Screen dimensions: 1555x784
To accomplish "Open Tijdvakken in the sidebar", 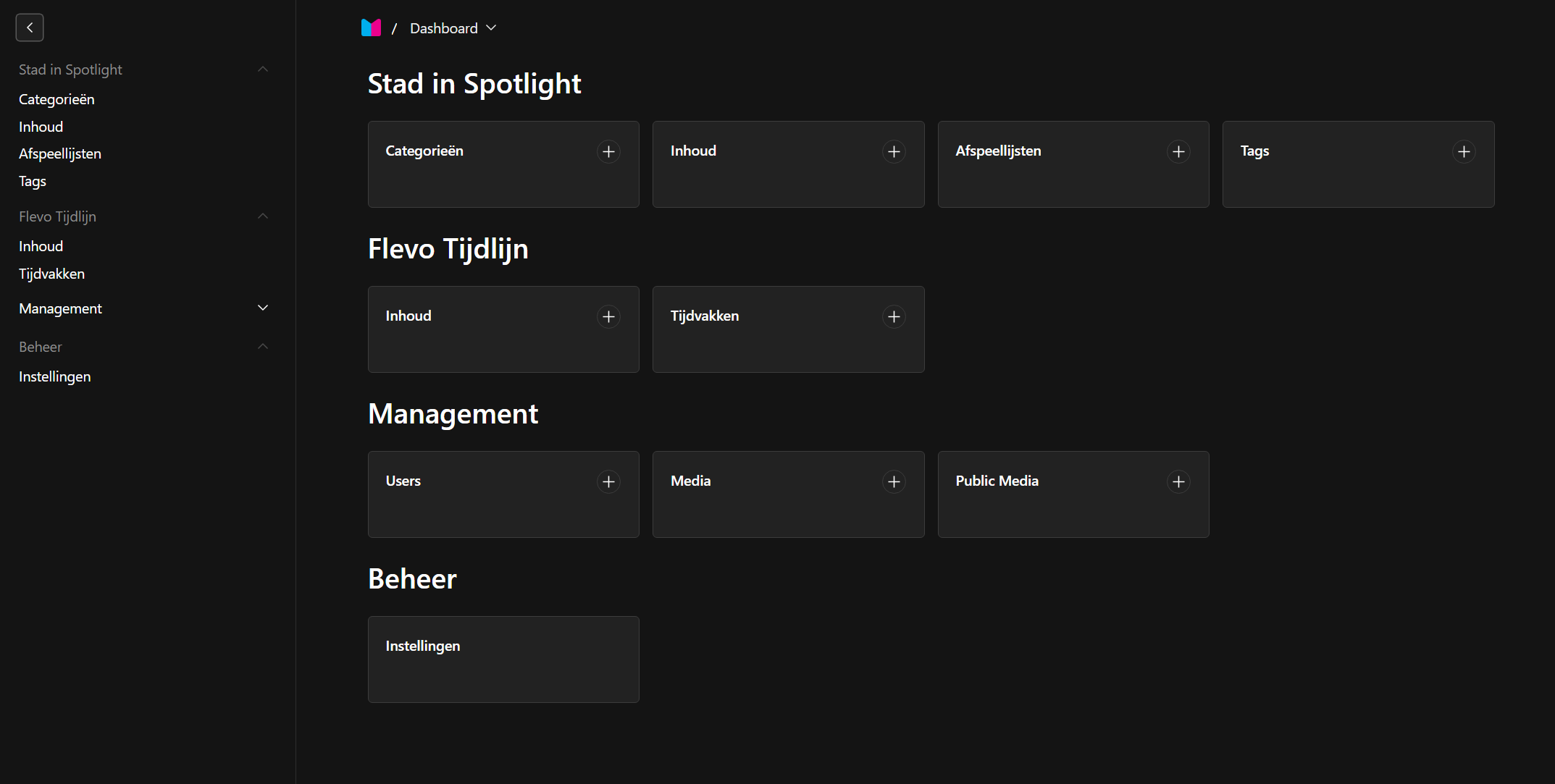I will 51,274.
